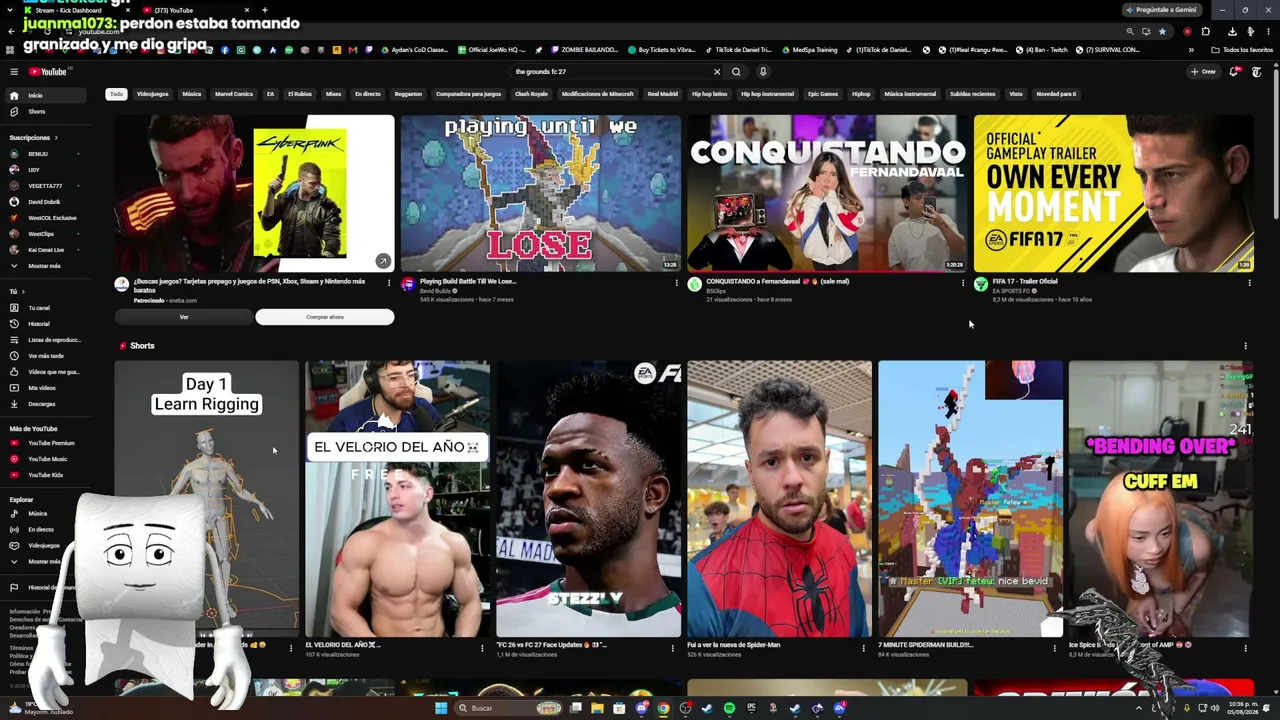This screenshot has width=1280, height=720.
Task: Open the account avatar menu
Action: [x=1257, y=72]
